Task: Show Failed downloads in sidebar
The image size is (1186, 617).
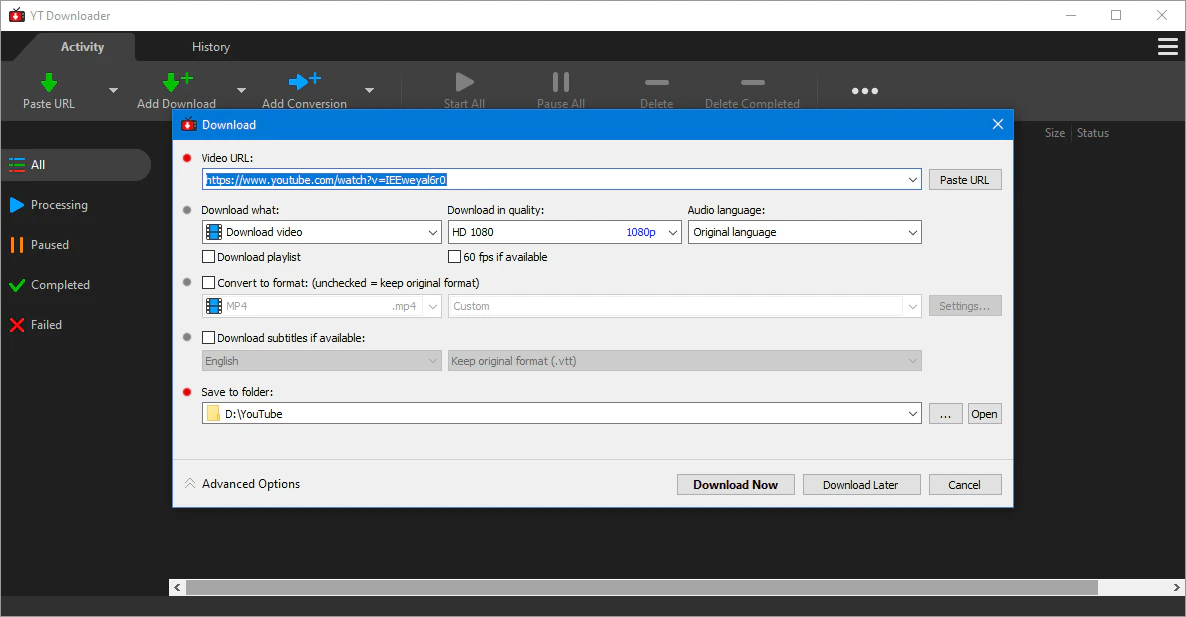Action: point(46,325)
